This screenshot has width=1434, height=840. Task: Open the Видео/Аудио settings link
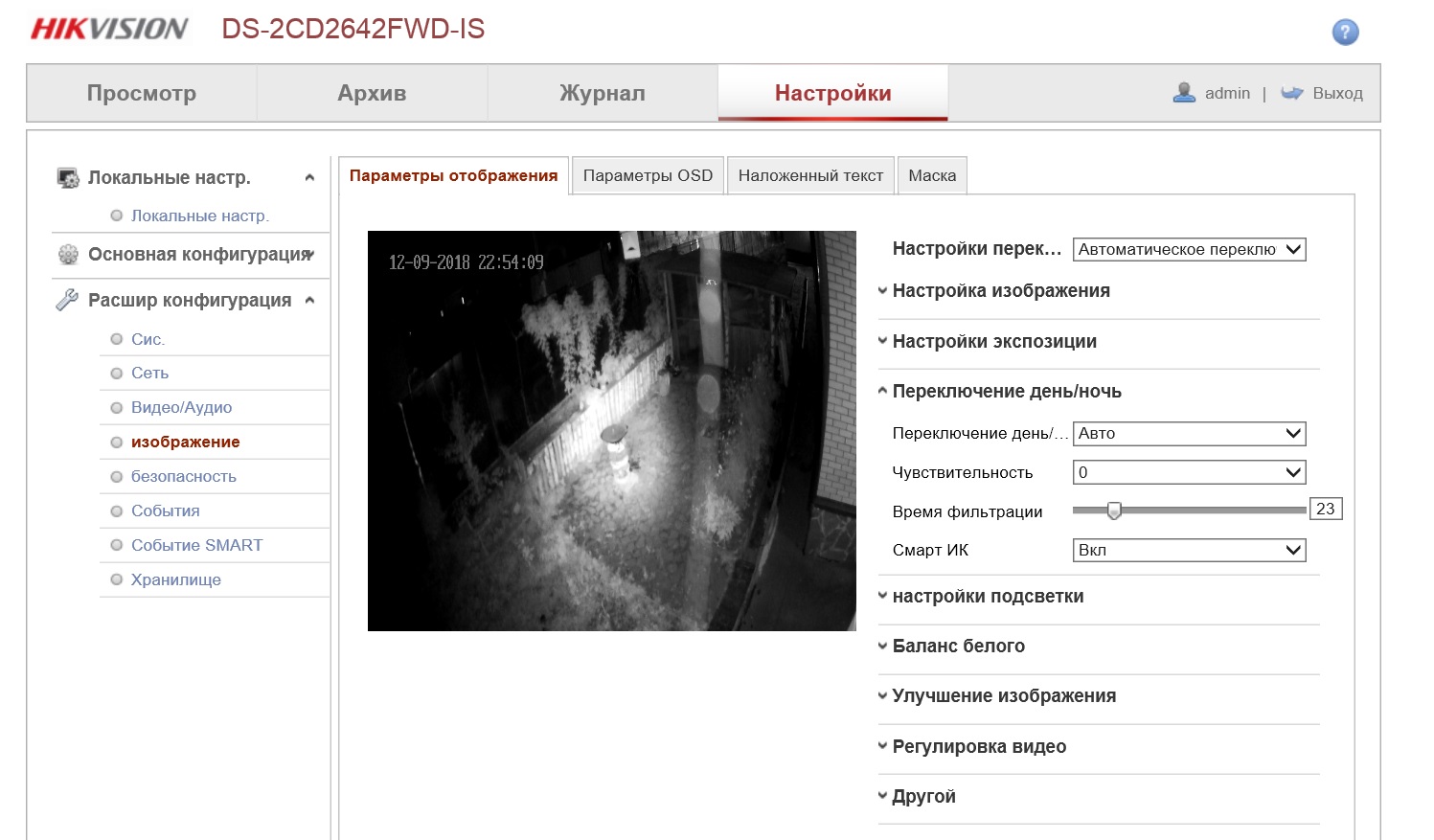(x=181, y=408)
